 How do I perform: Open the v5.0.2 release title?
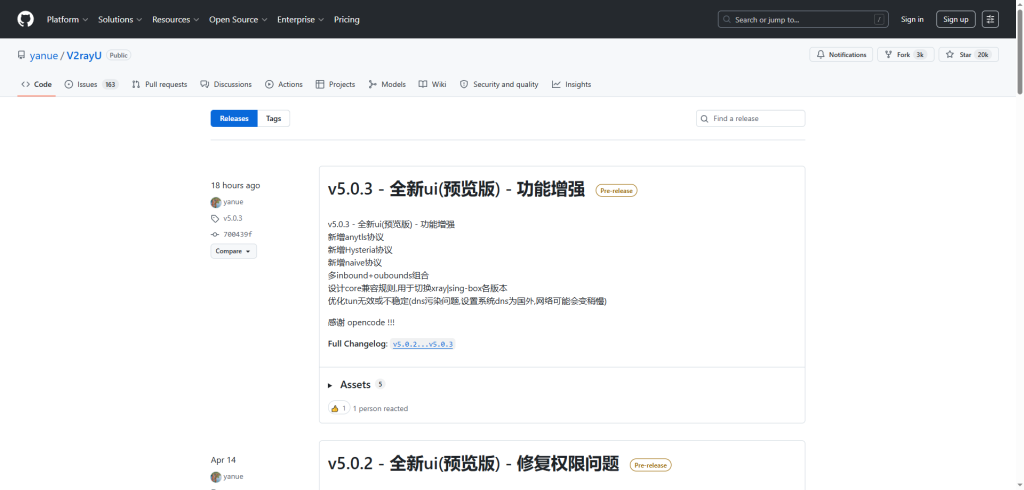(x=473, y=464)
